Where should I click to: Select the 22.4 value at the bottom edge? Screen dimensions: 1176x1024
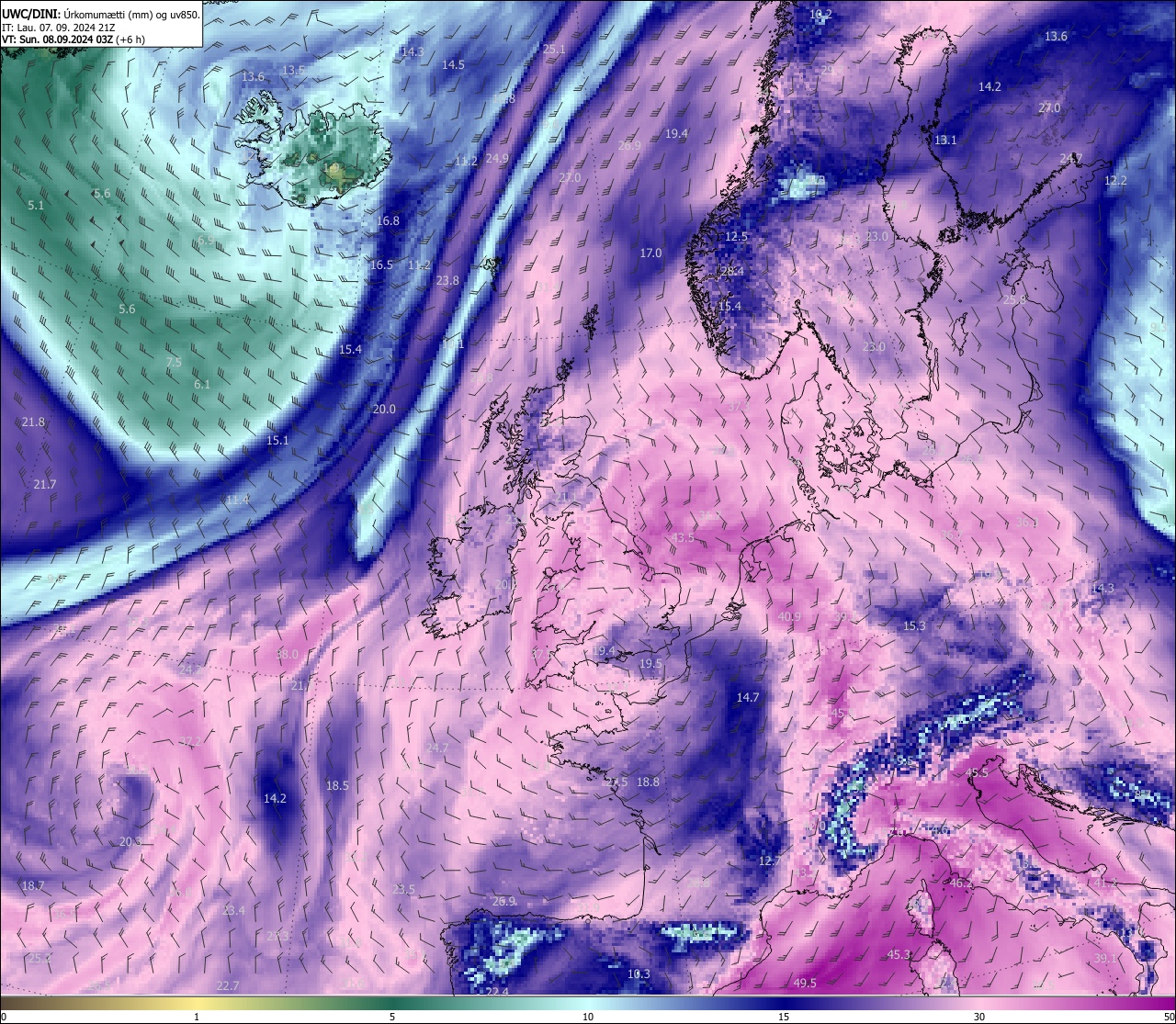[497, 991]
